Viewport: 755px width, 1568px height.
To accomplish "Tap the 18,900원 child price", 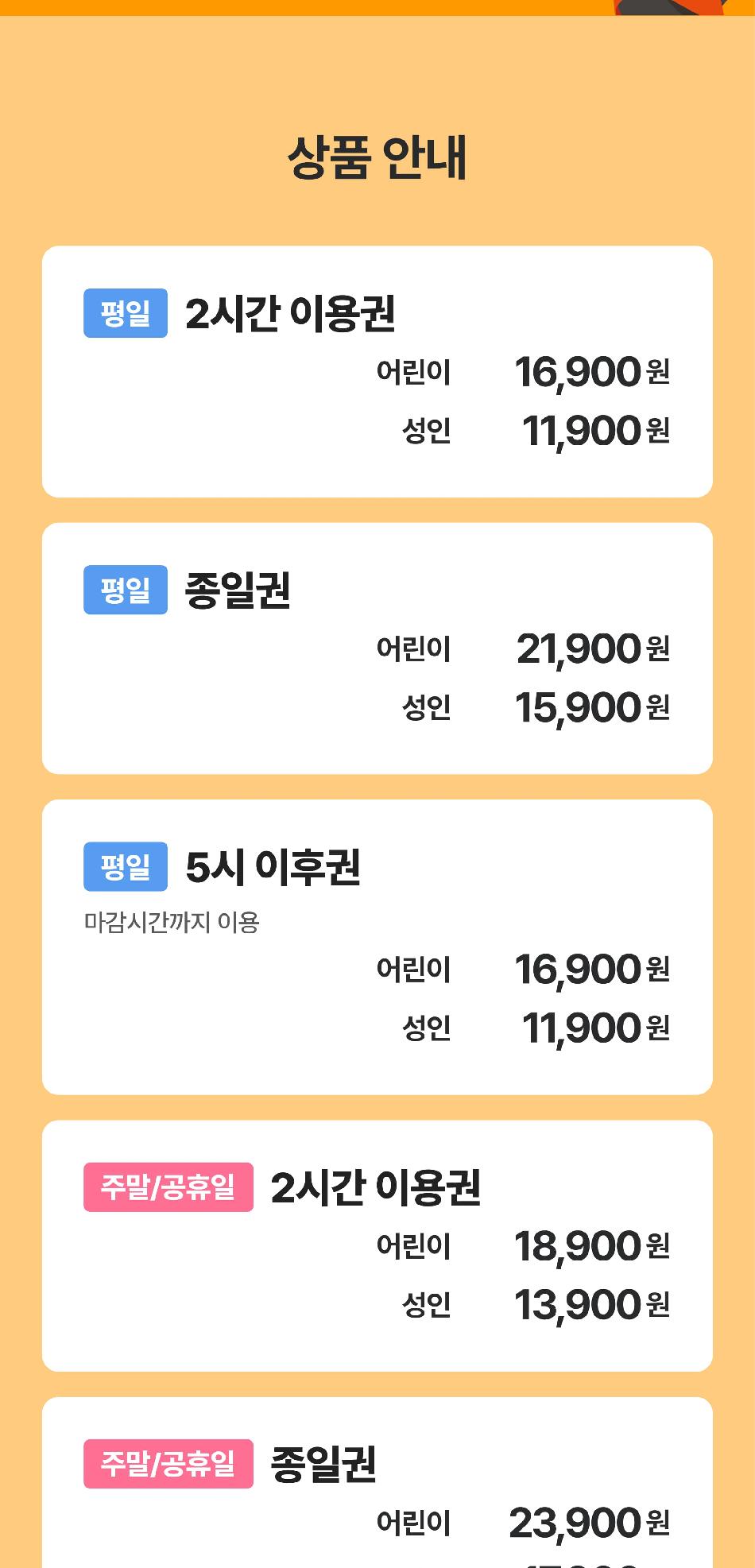I will [591, 1246].
